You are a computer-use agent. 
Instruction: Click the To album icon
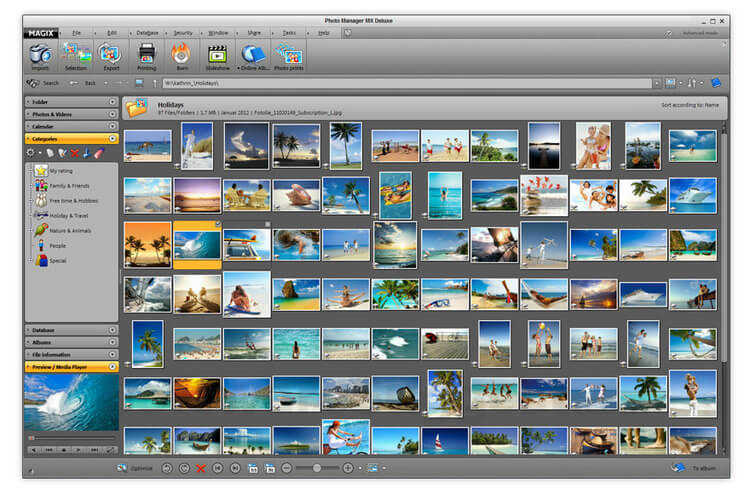678,468
